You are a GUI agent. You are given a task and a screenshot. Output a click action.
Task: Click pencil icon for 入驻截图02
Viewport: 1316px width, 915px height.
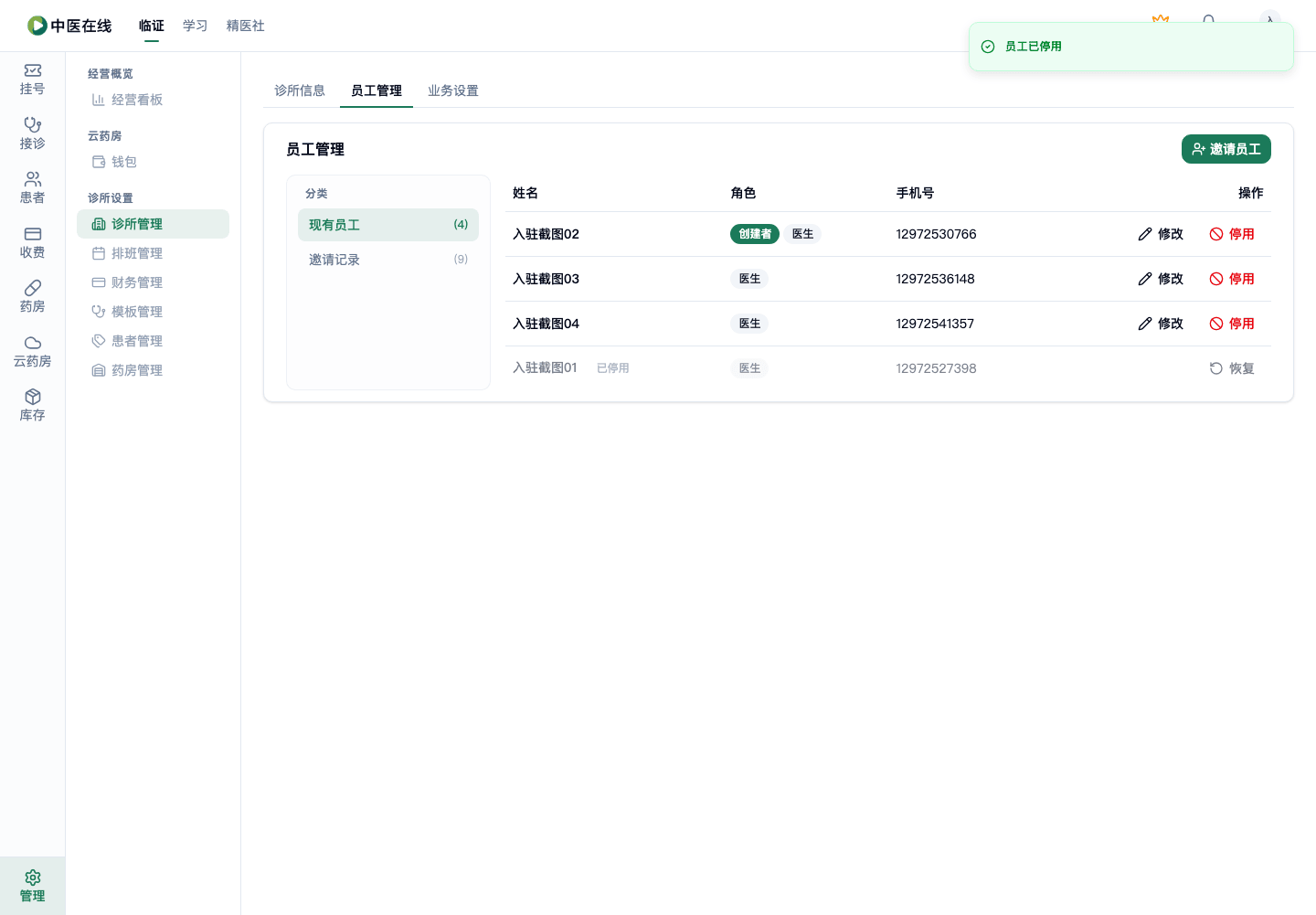(x=1145, y=234)
